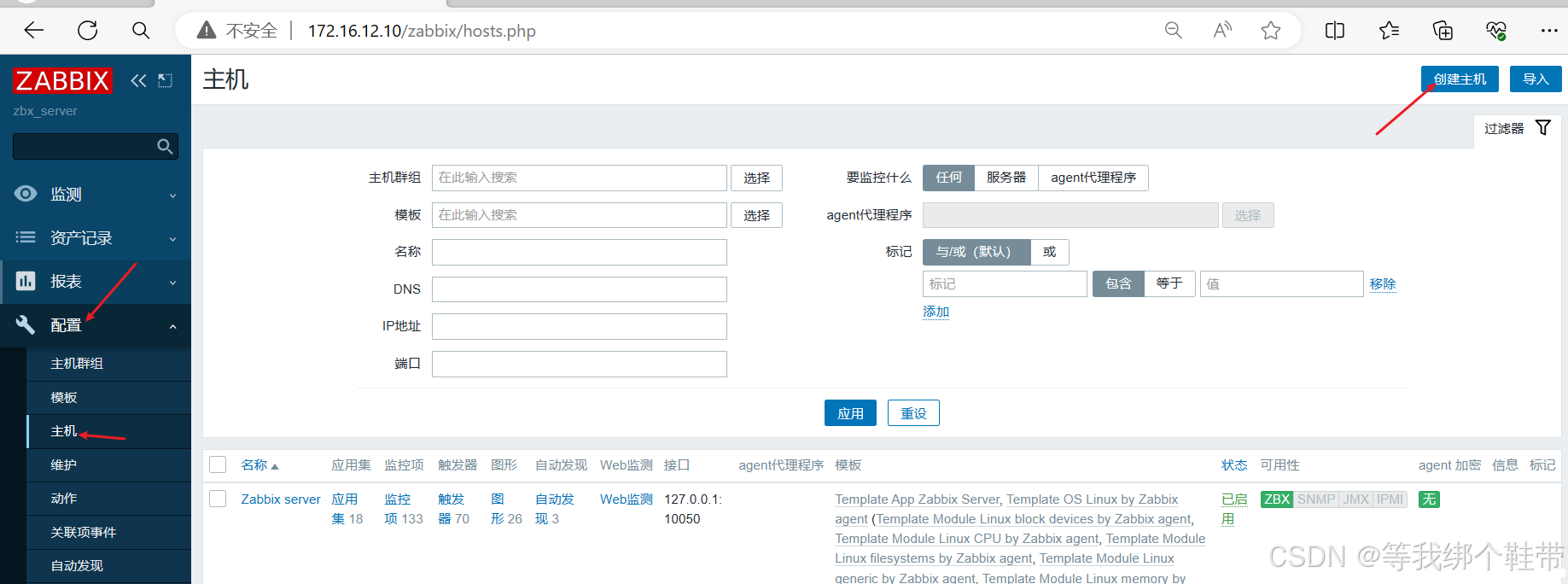Open split screen icon
The height and width of the screenshot is (584, 1568).
1335,31
